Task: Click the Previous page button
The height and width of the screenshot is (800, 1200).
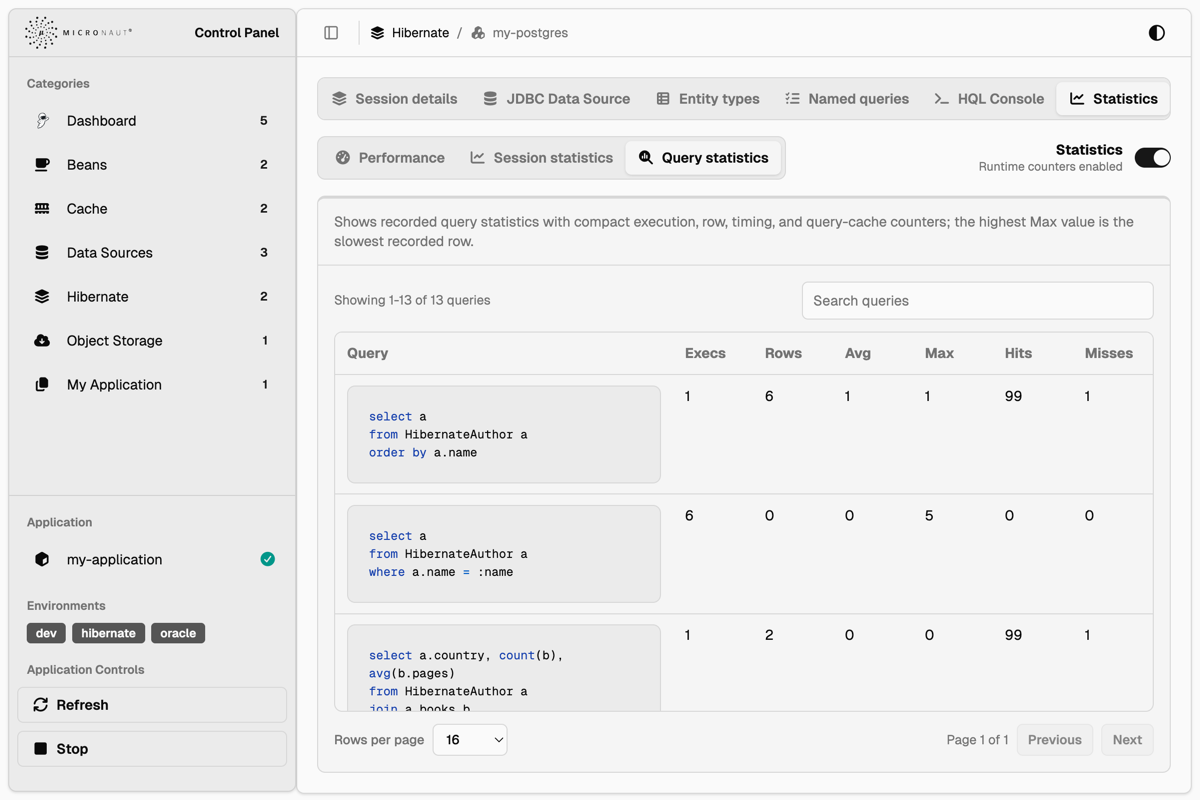Action: click(1055, 740)
